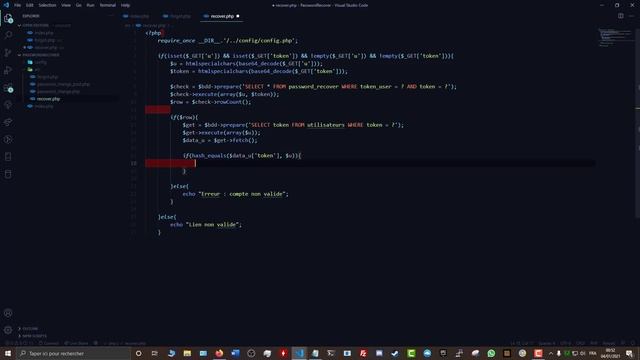Click the 'Erreur : compte non valide' string
Image resolution: width=640 pixels, height=360 pixels.
click(x=242, y=194)
